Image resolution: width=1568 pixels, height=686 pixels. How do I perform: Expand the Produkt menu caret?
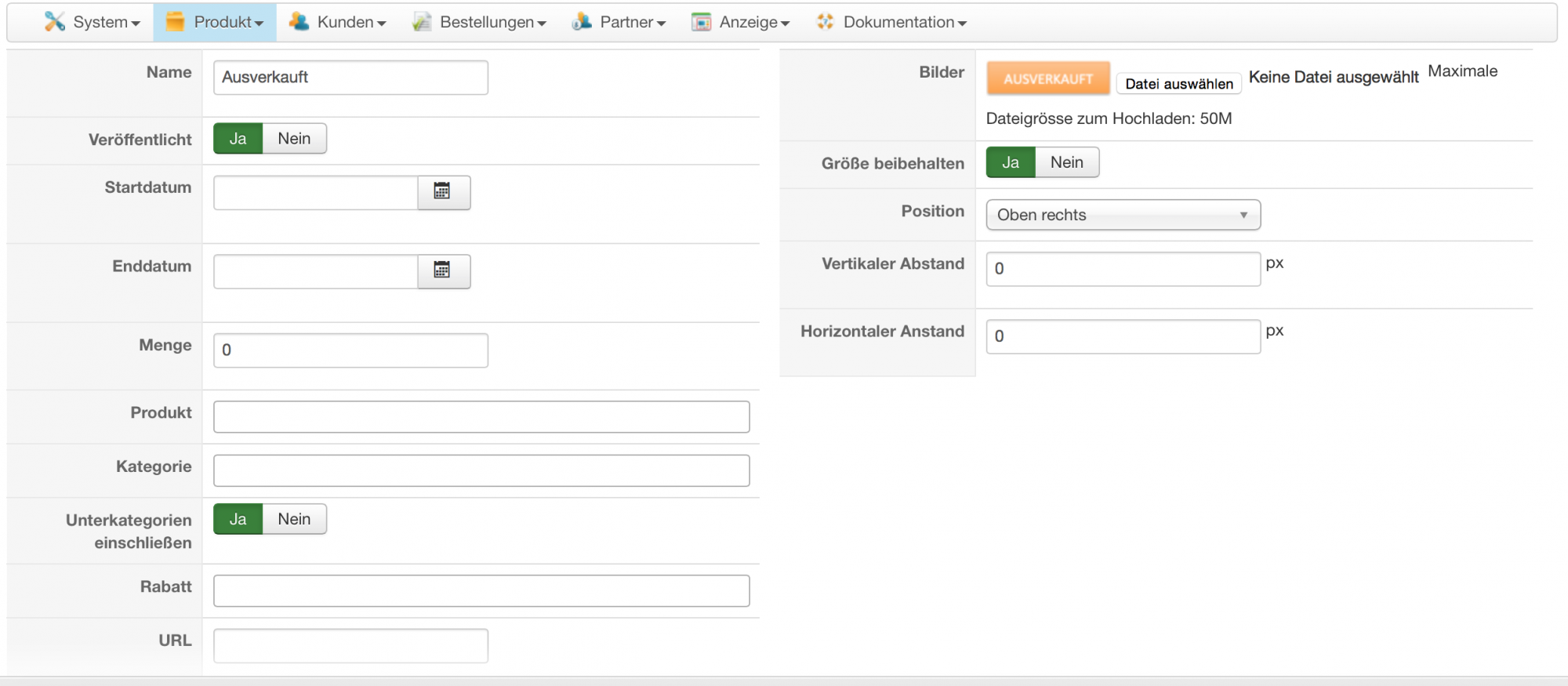tap(259, 24)
